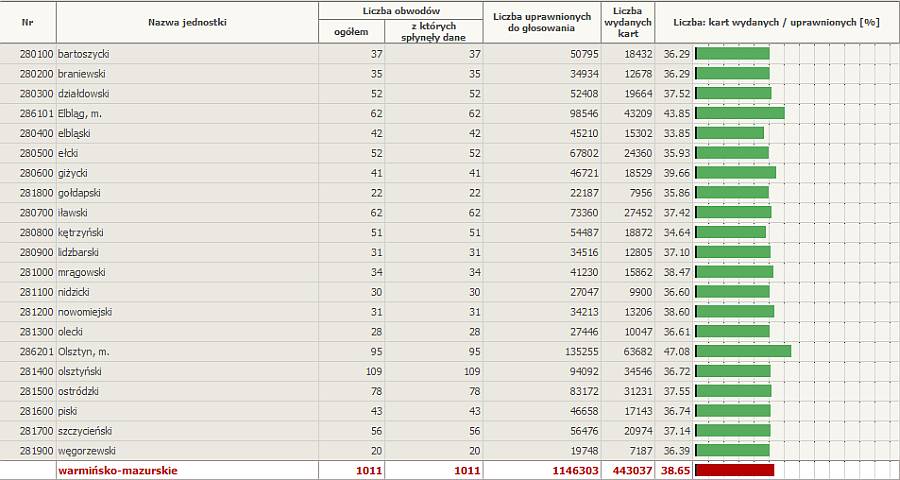Select the ostródzki unit name
The height and width of the screenshot is (480, 900).
pos(79,391)
